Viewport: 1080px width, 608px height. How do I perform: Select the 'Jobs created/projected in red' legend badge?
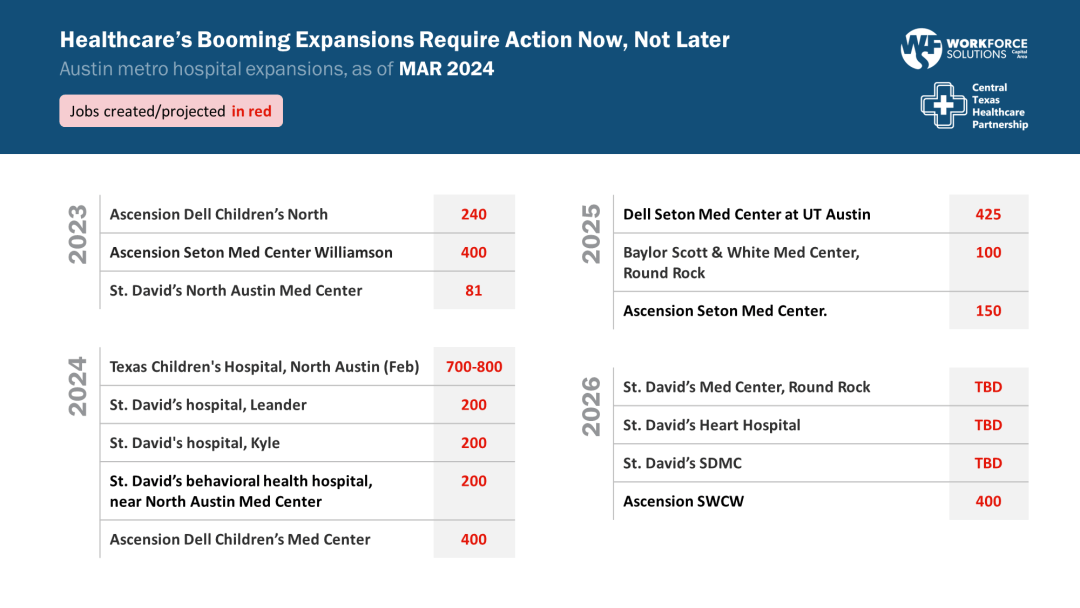(171, 111)
